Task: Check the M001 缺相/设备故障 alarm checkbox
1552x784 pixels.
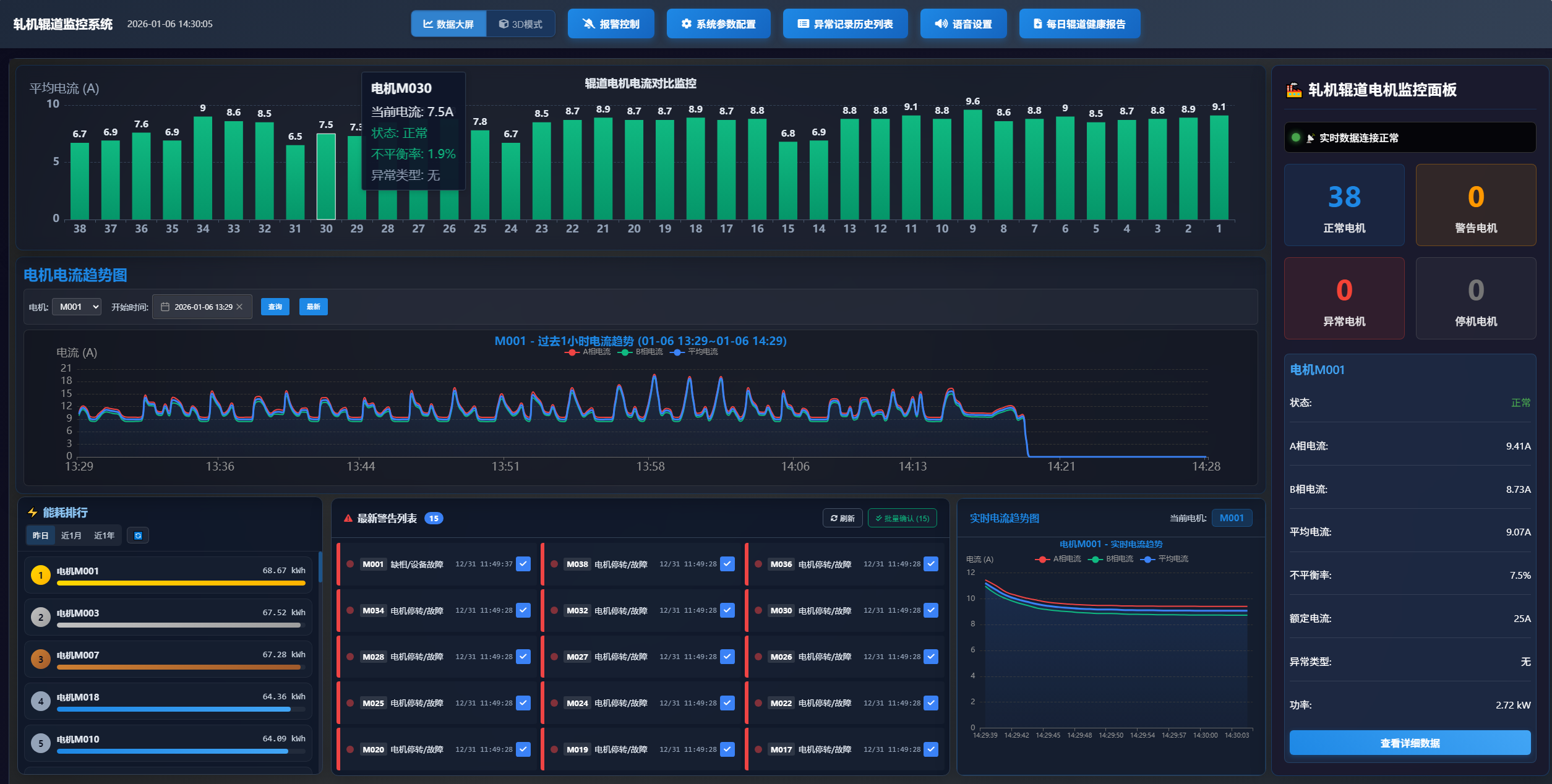Action: [x=523, y=564]
